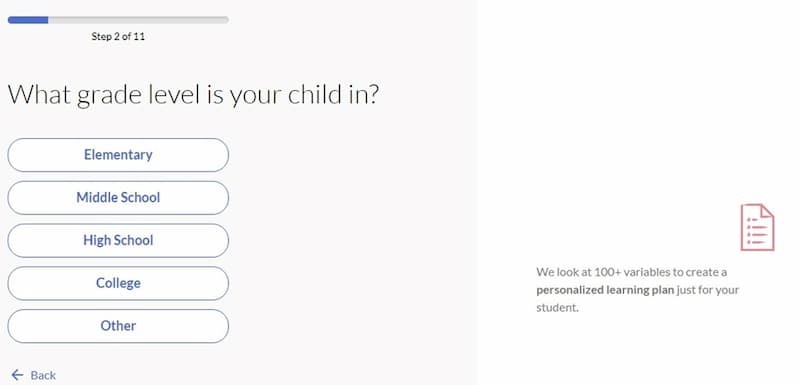
Task: Click the filled blue part of the progress bar
Action: tap(28, 20)
